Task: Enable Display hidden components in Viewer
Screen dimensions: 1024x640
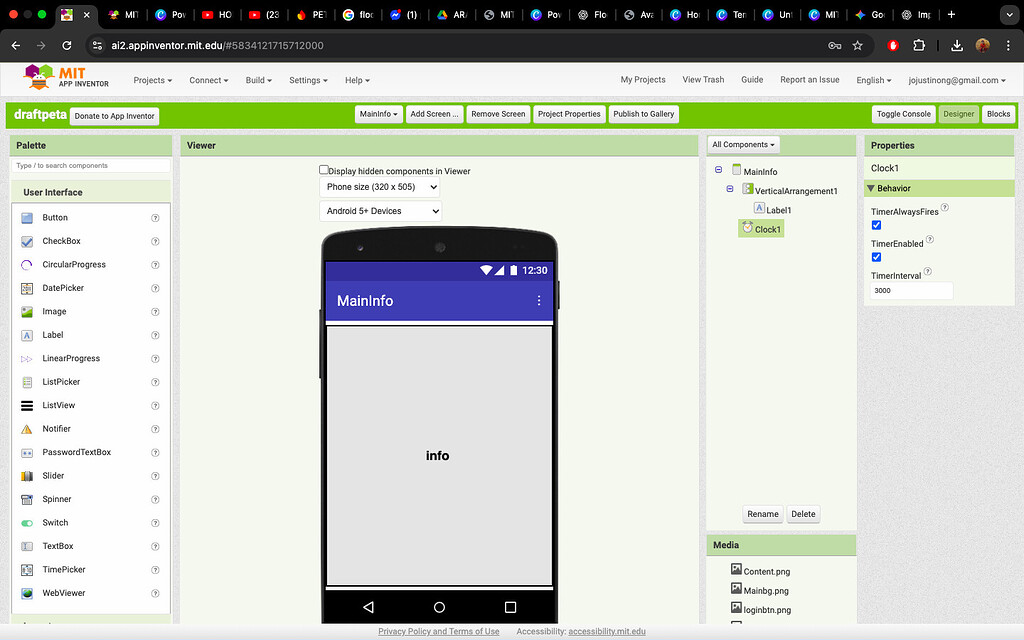Action: click(324, 169)
